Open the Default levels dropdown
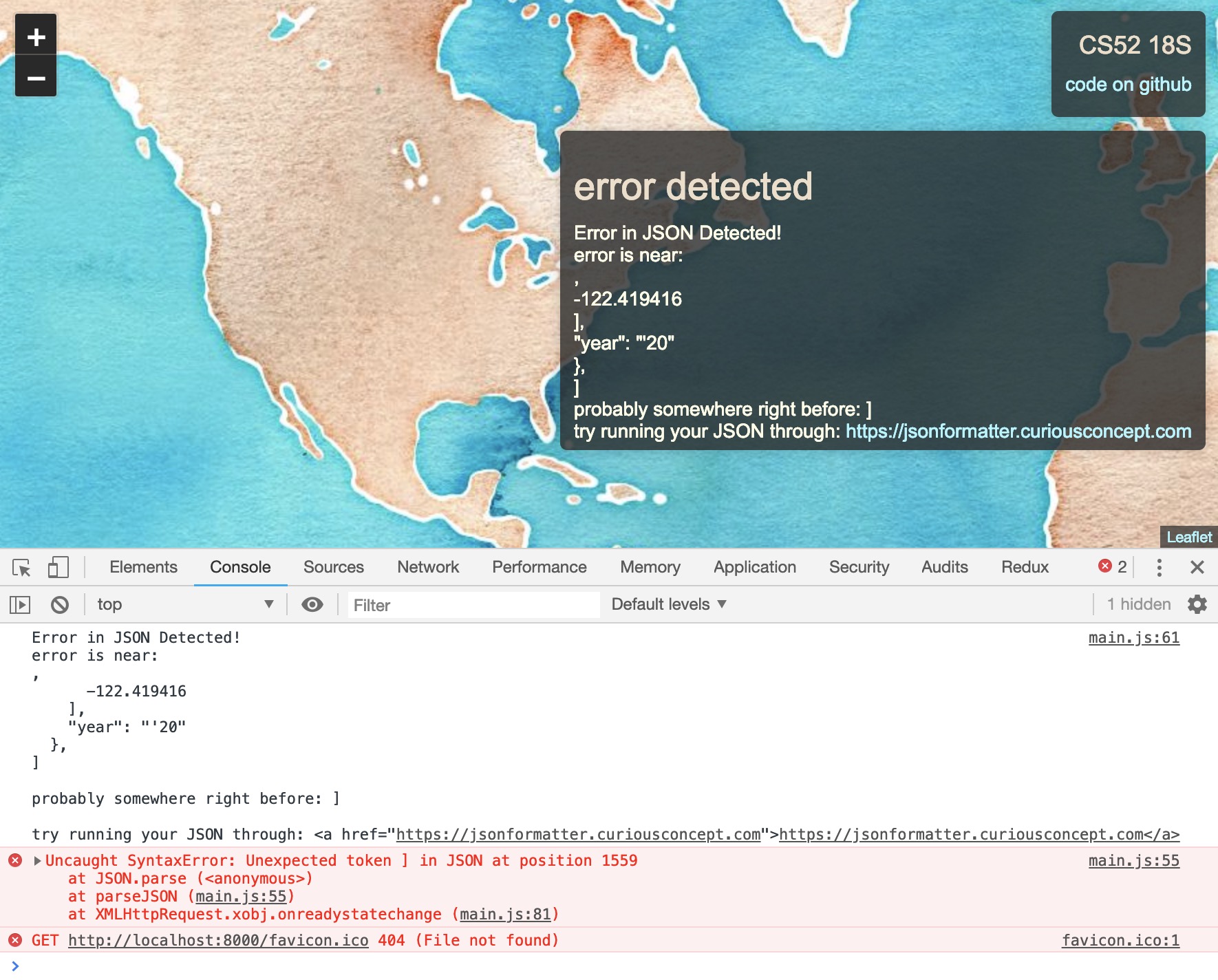 (669, 604)
